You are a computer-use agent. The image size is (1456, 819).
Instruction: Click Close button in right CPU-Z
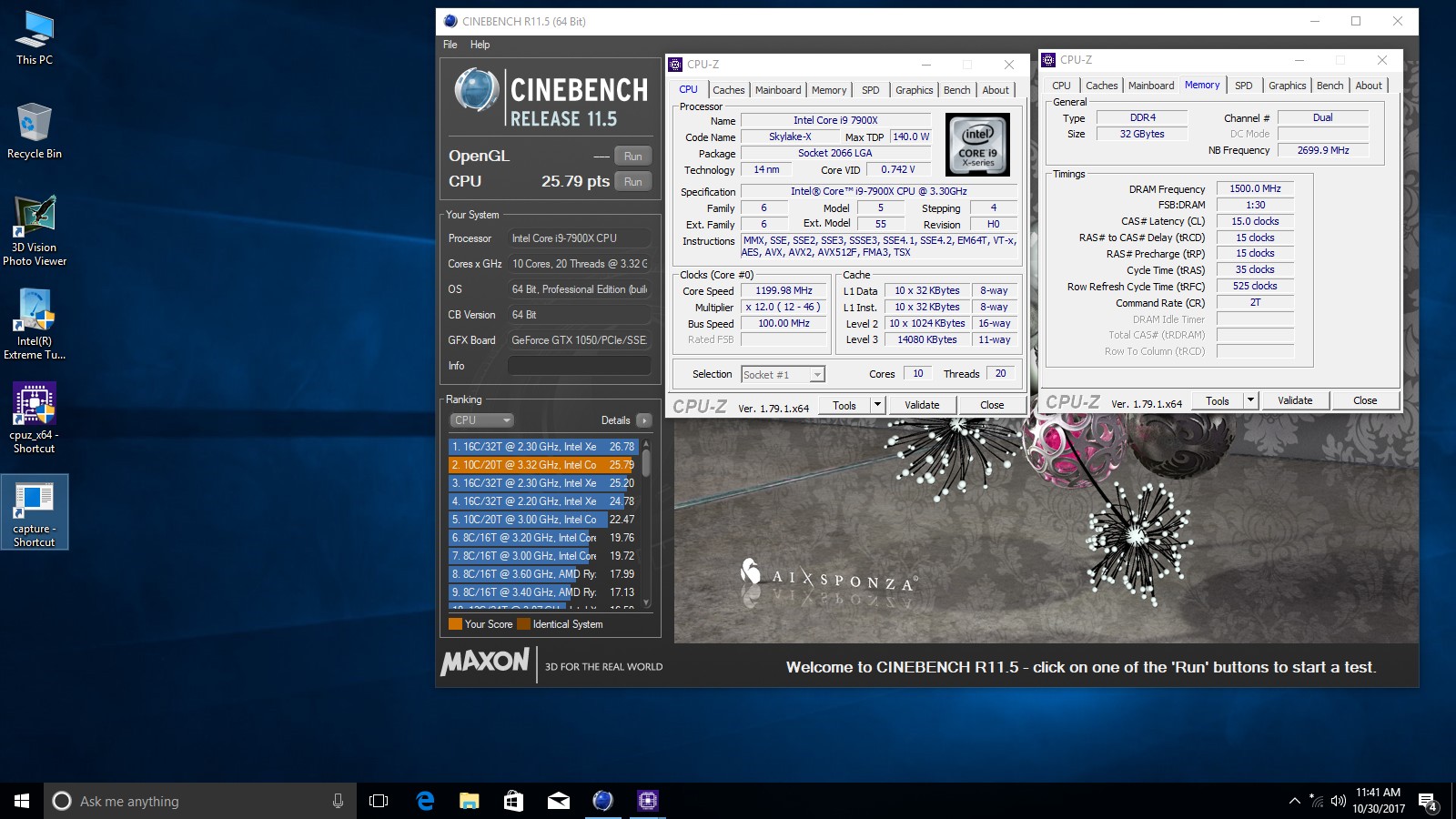(x=1365, y=400)
